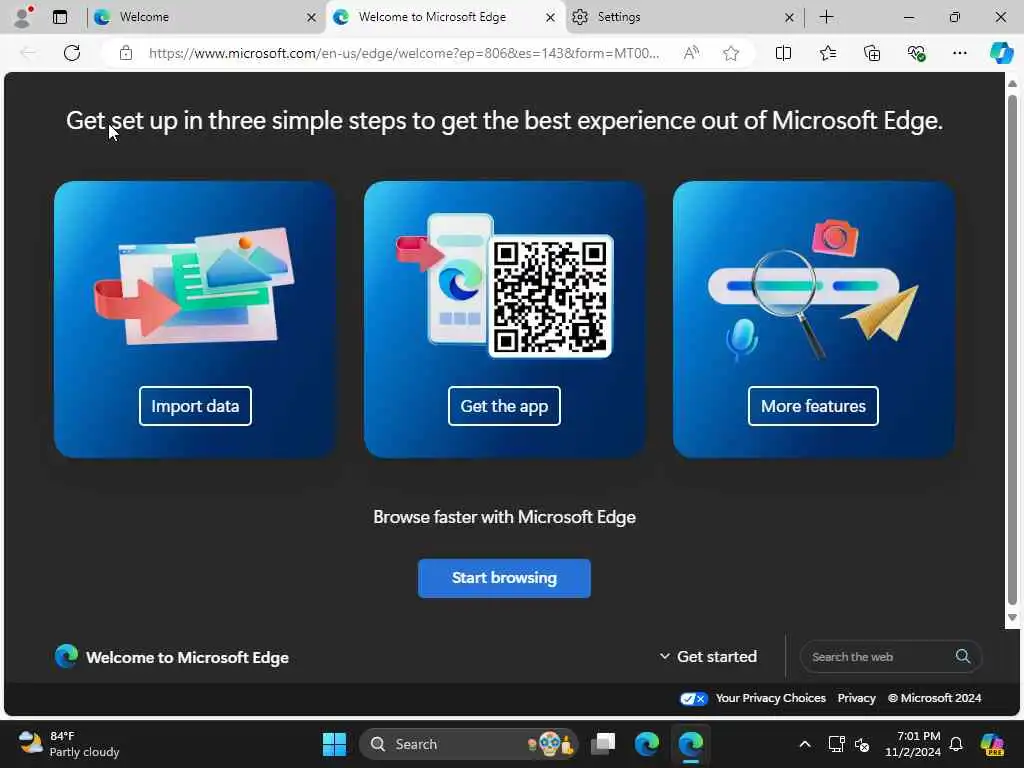Viewport: 1024px width, 768px height.
Task: Open Your Privacy Choices link
Action: click(x=771, y=698)
